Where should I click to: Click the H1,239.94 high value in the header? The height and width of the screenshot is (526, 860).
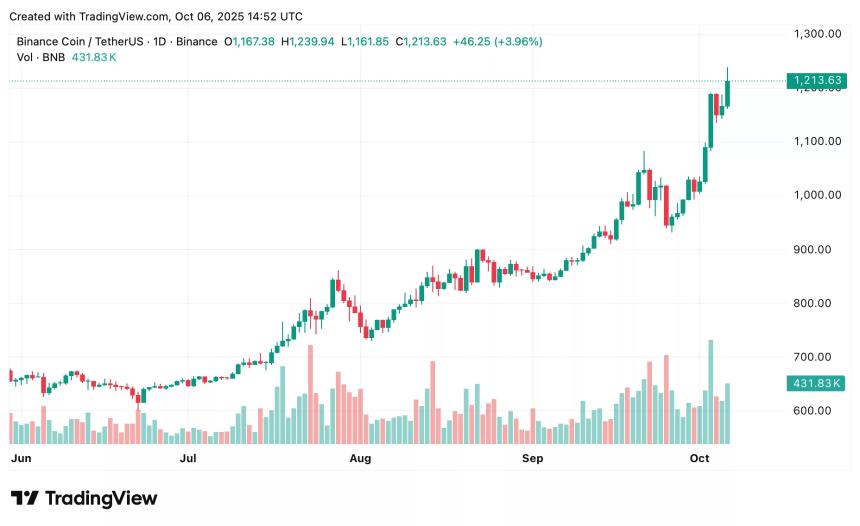click(309, 42)
